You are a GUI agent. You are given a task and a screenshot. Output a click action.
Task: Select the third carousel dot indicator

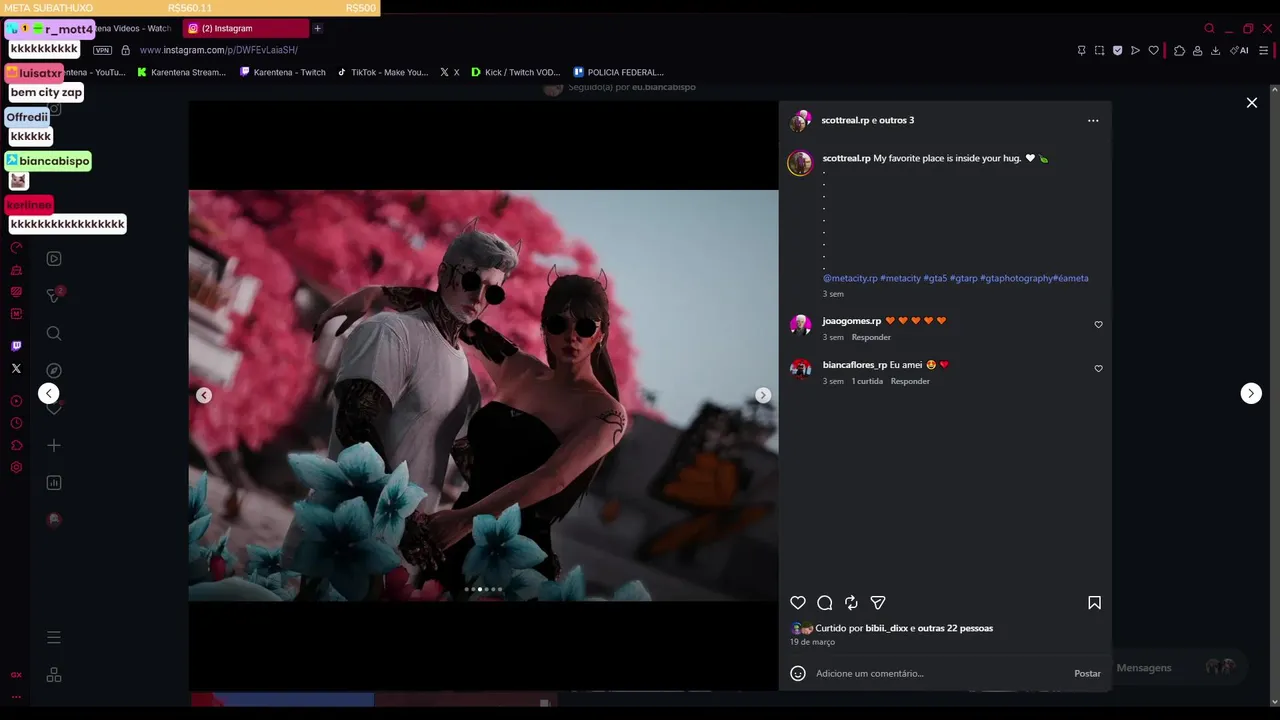point(480,589)
